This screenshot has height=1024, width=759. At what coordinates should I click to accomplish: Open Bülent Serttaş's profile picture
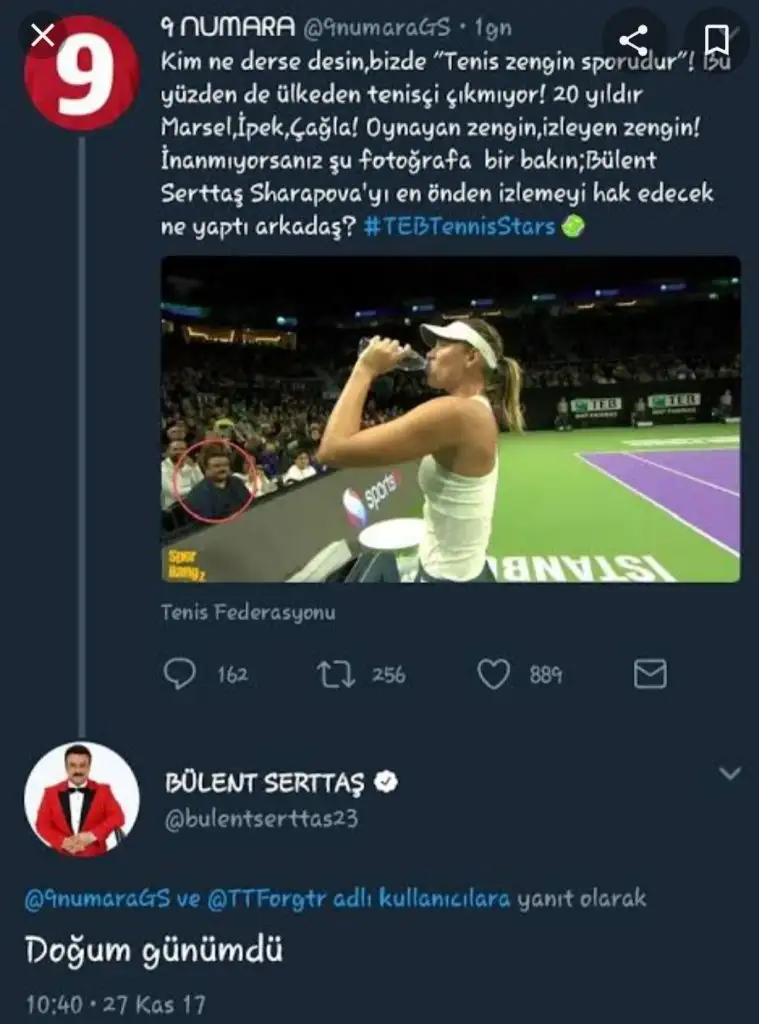pyautogui.click(x=81, y=798)
